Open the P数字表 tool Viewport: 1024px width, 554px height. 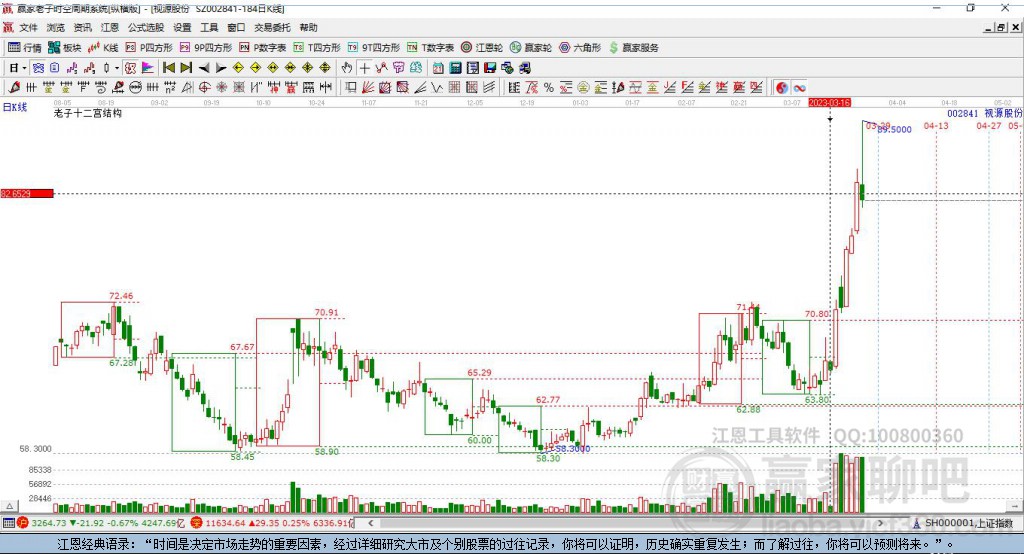tap(262, 48)
